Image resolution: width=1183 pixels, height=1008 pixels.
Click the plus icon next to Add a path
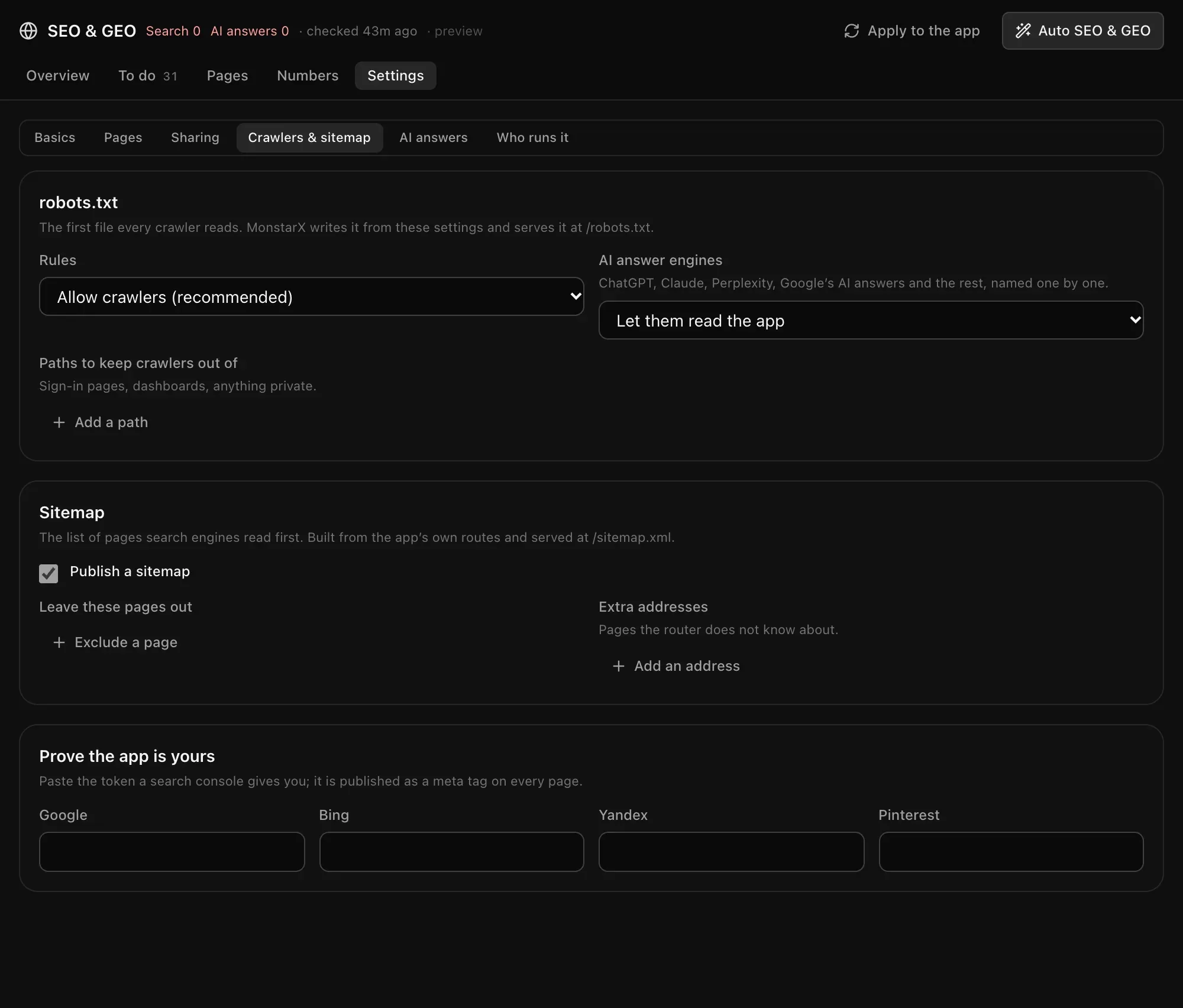coord(59,422)
